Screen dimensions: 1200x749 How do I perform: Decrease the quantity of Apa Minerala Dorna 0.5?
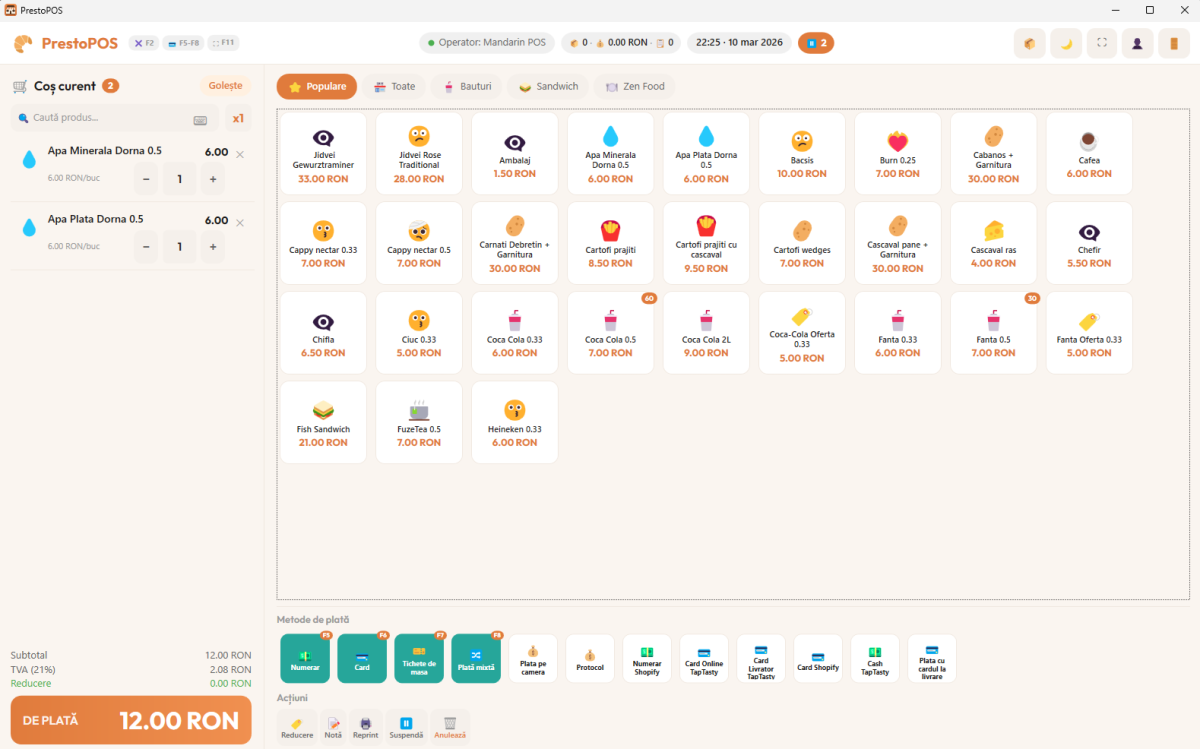point(146,179)
